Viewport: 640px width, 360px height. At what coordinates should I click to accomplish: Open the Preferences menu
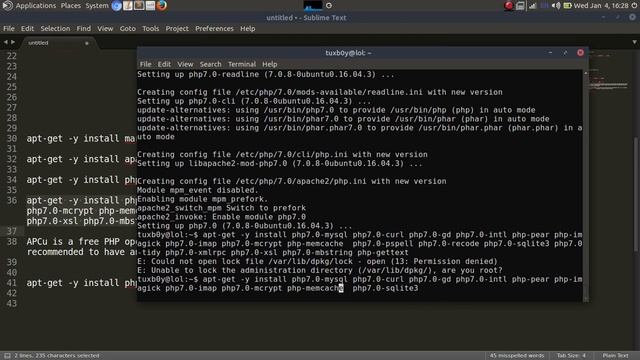(x=214, y=29)
